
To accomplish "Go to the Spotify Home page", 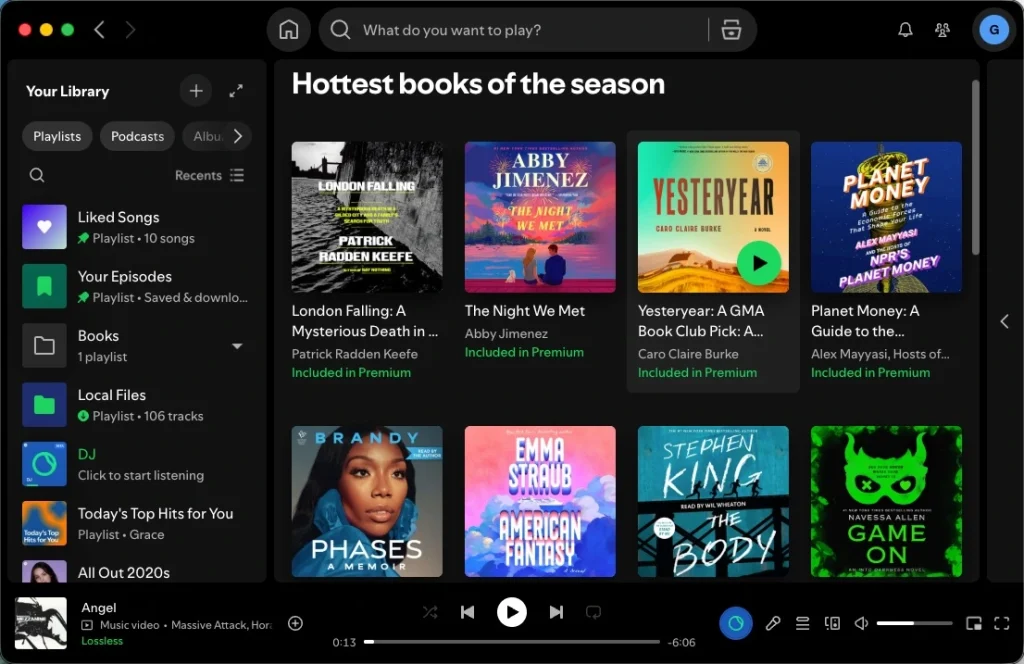I will pos(288,30).
